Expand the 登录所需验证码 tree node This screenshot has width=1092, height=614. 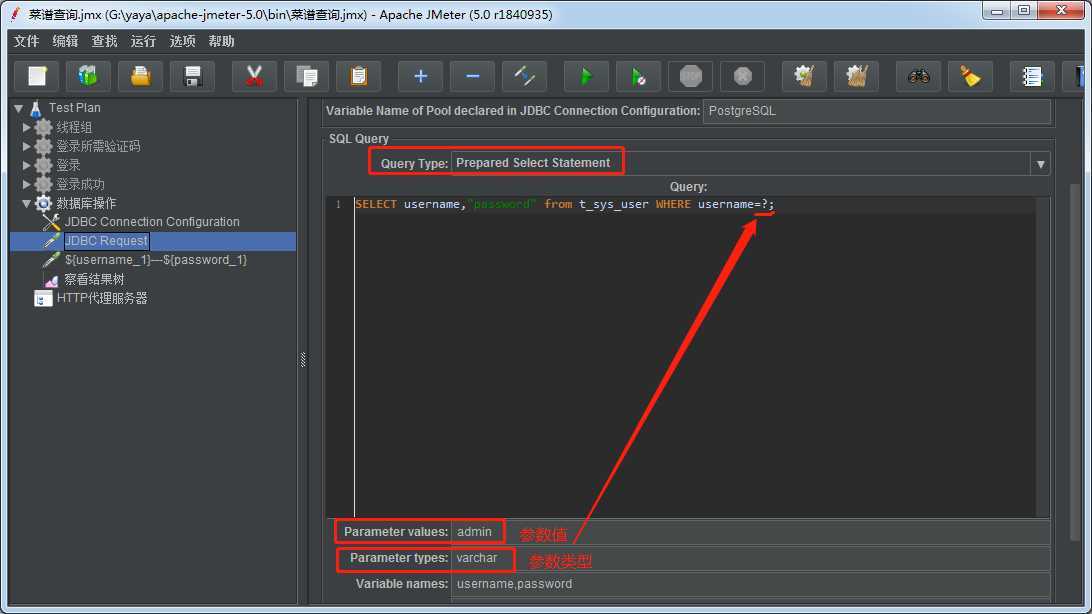point(26,146)
